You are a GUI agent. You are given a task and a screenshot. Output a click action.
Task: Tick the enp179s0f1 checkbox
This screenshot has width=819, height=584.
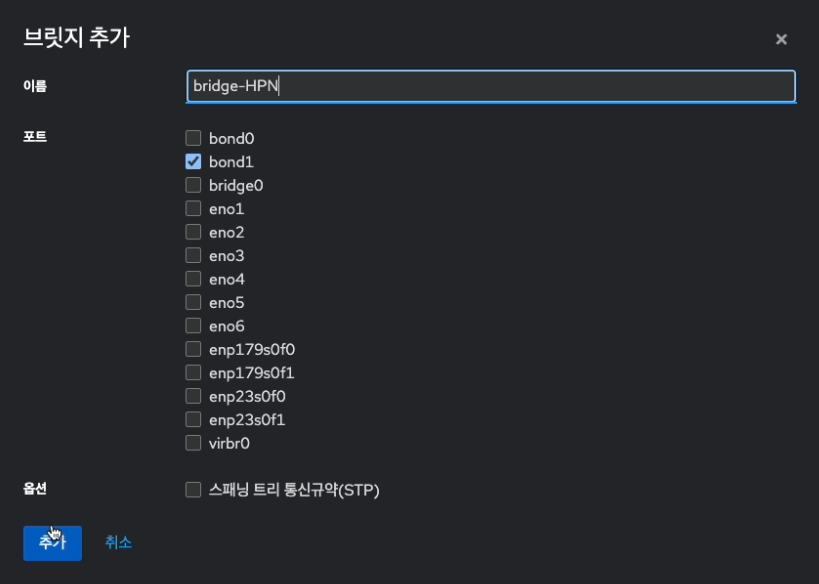point(194,373)
